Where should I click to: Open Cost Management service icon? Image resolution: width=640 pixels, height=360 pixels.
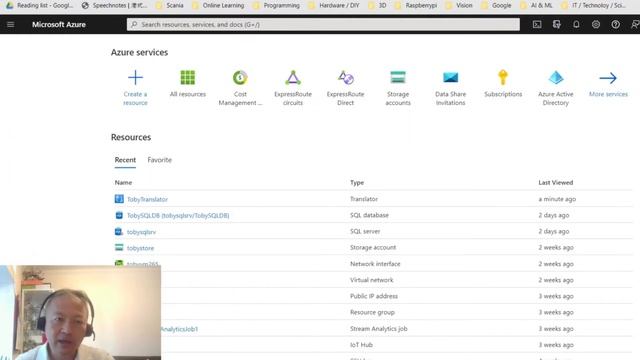point(240,78)
